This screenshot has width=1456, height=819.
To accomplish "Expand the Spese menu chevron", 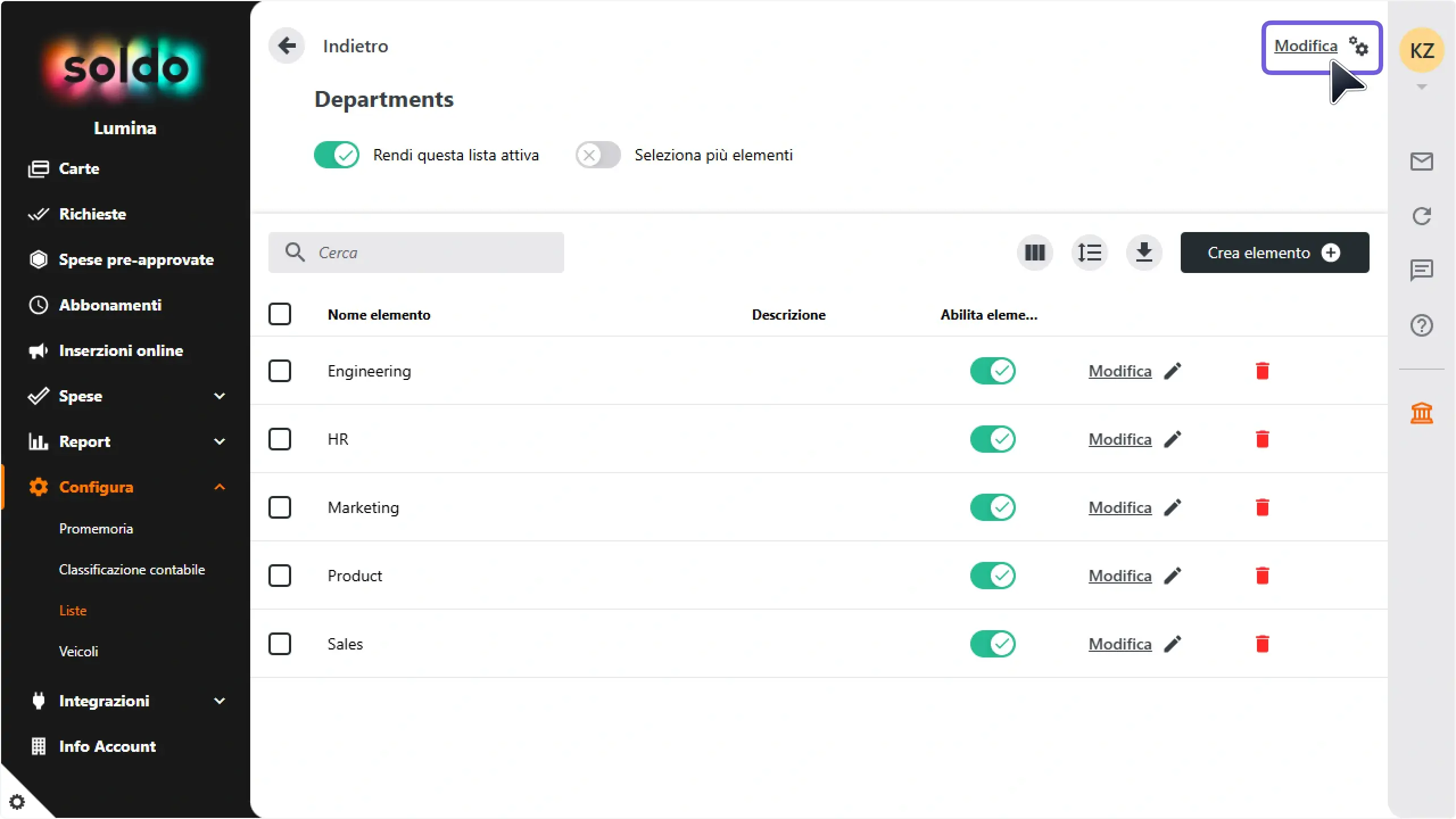I will 220,396.
